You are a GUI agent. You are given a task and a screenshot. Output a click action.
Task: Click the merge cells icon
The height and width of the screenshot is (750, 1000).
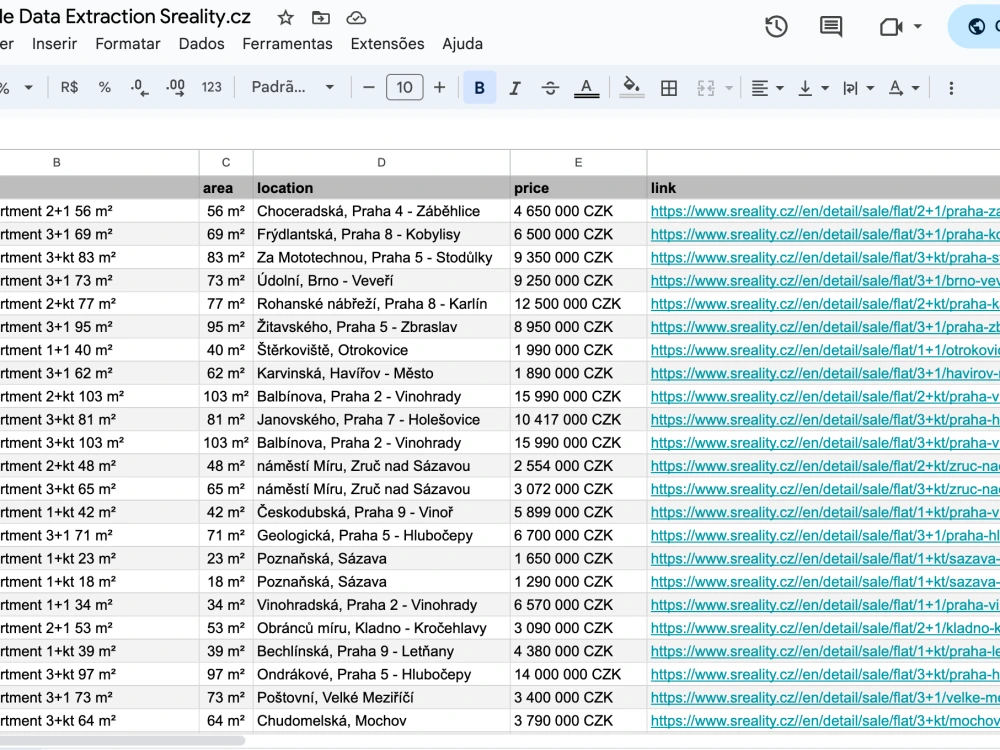705,87
